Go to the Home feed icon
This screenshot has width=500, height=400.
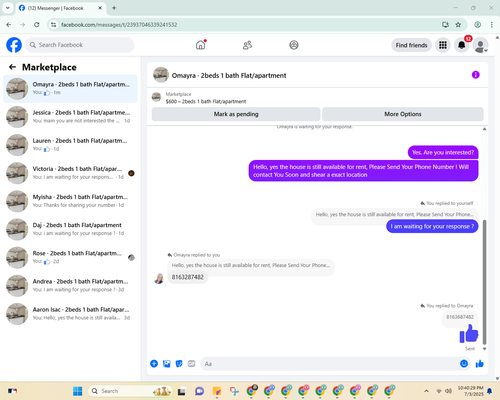point(201,45)
